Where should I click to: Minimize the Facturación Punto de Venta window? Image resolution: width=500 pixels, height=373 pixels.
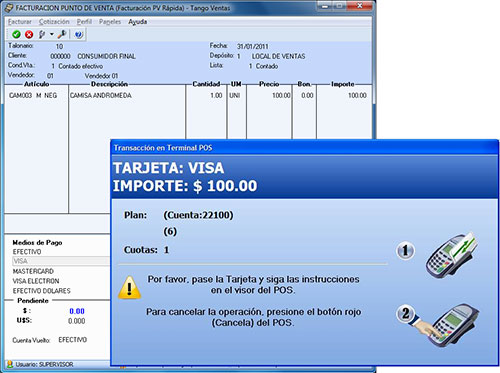(x=324, y=6)
